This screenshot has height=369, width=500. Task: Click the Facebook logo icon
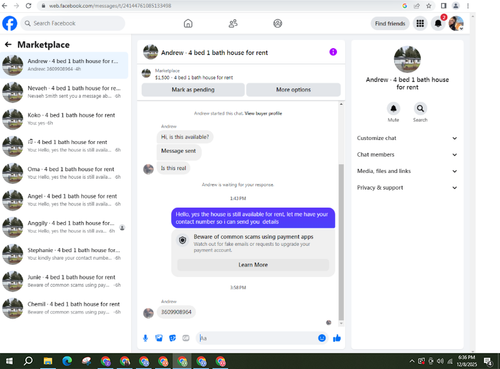click(10, 23)
